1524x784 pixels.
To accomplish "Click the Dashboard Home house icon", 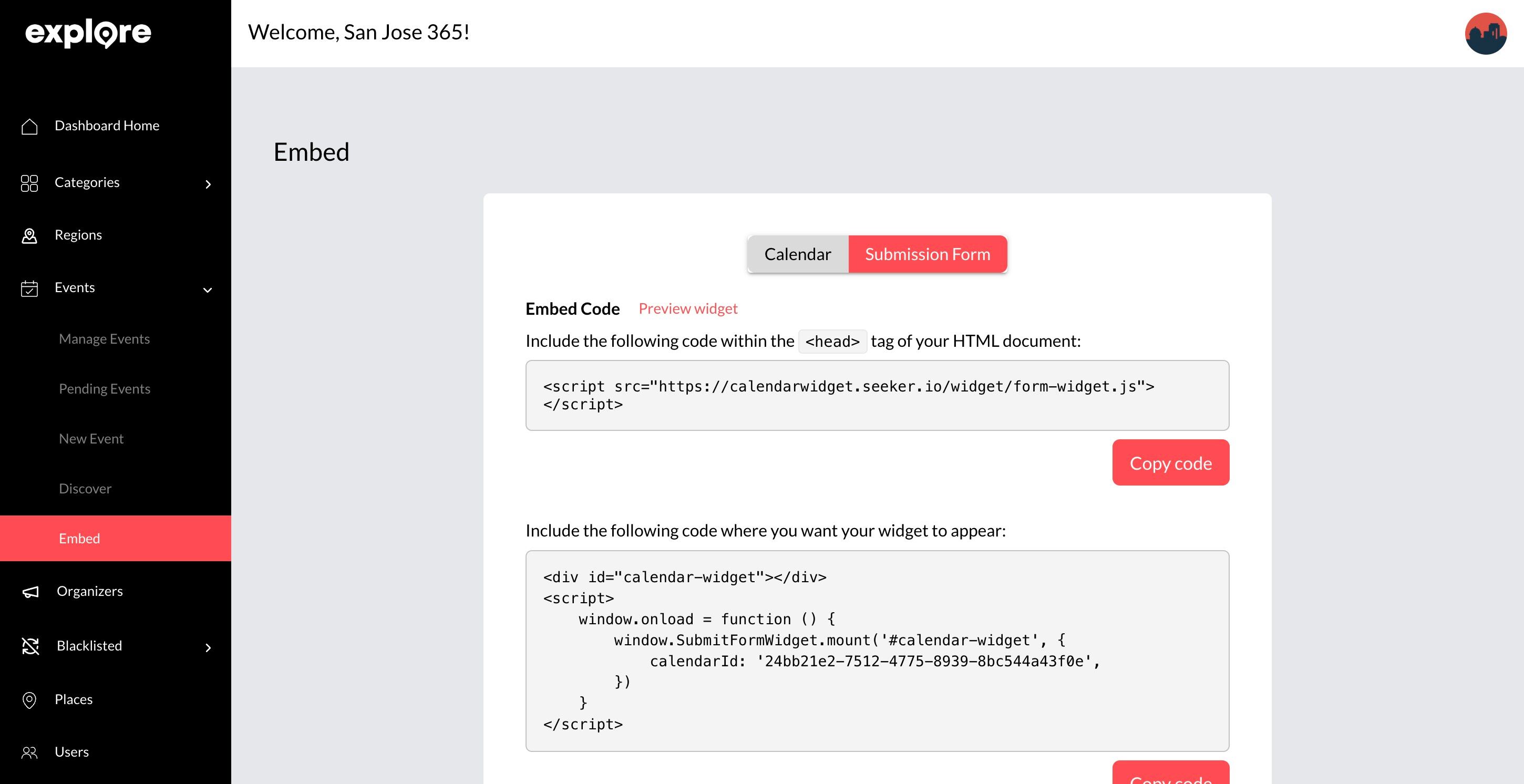I will 29,126.
